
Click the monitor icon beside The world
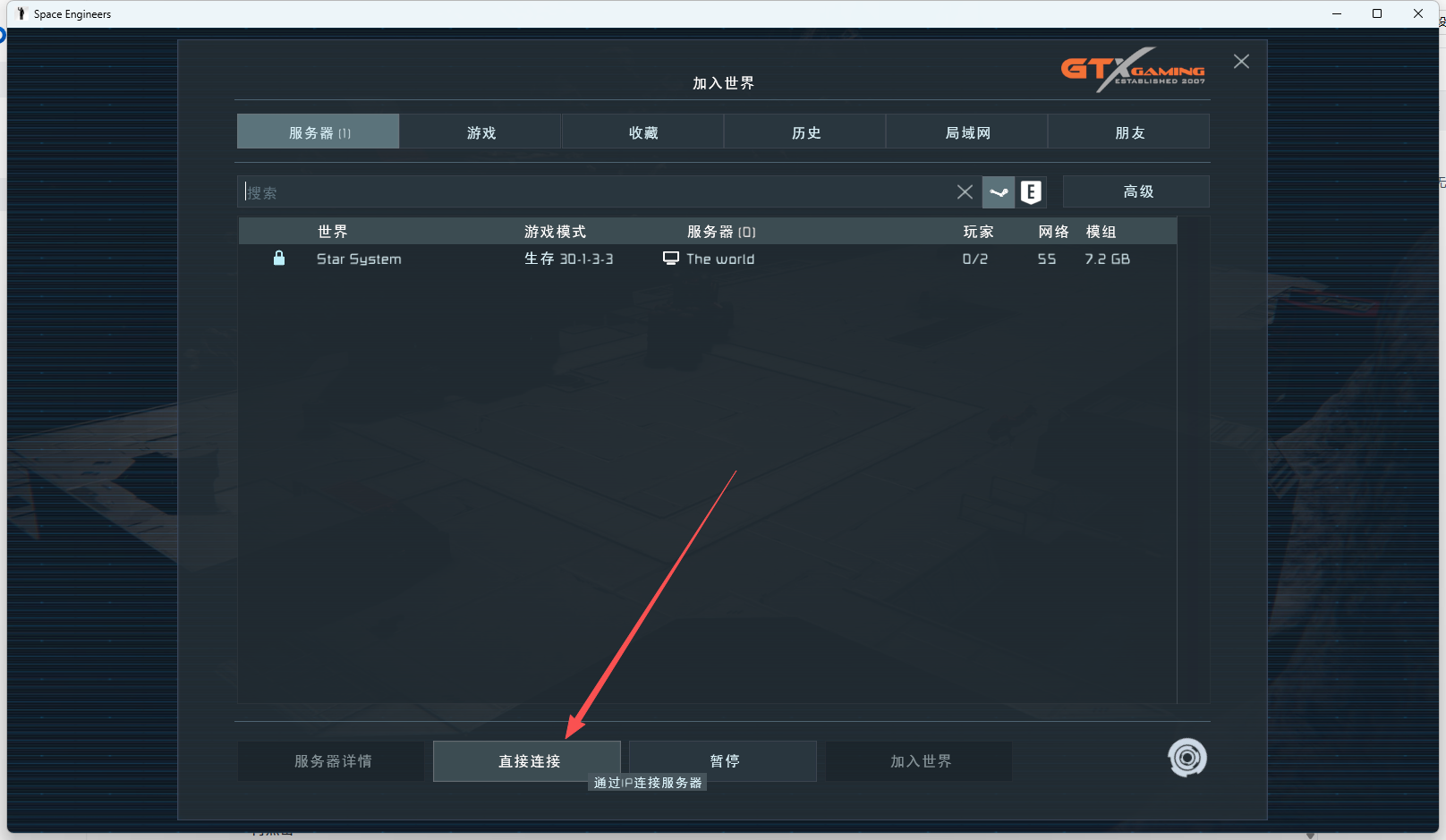[670, 258]
